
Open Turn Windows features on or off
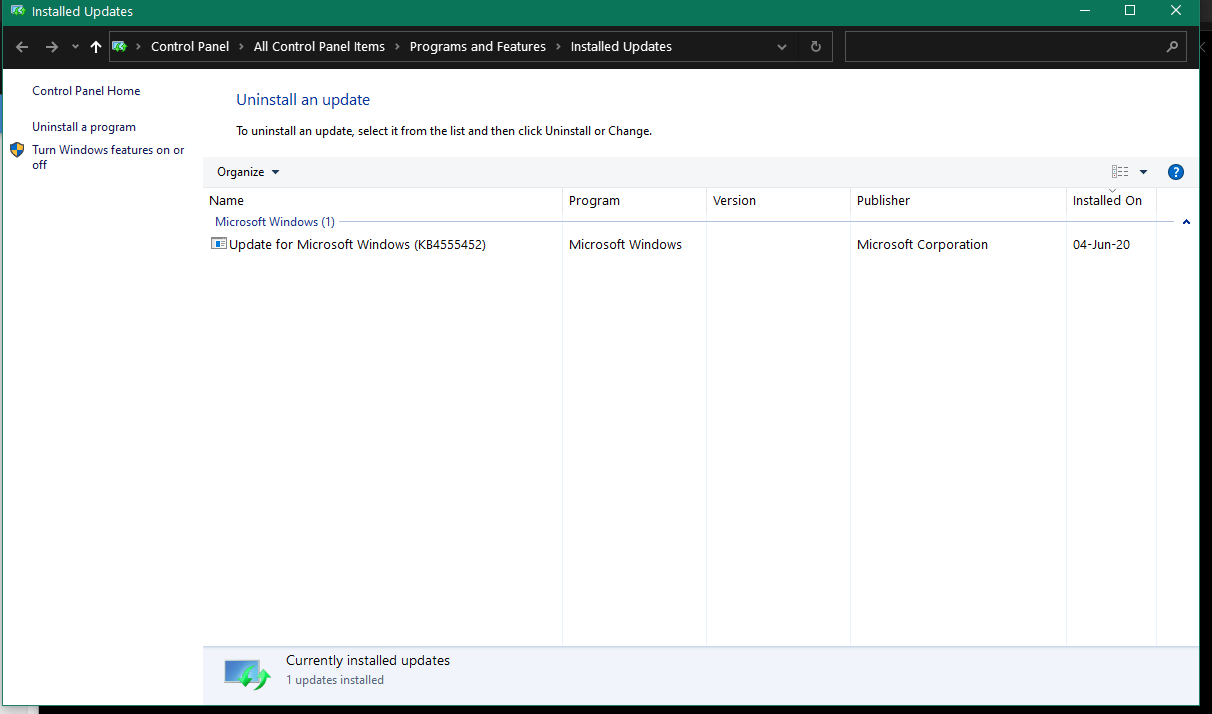point(108,157)
